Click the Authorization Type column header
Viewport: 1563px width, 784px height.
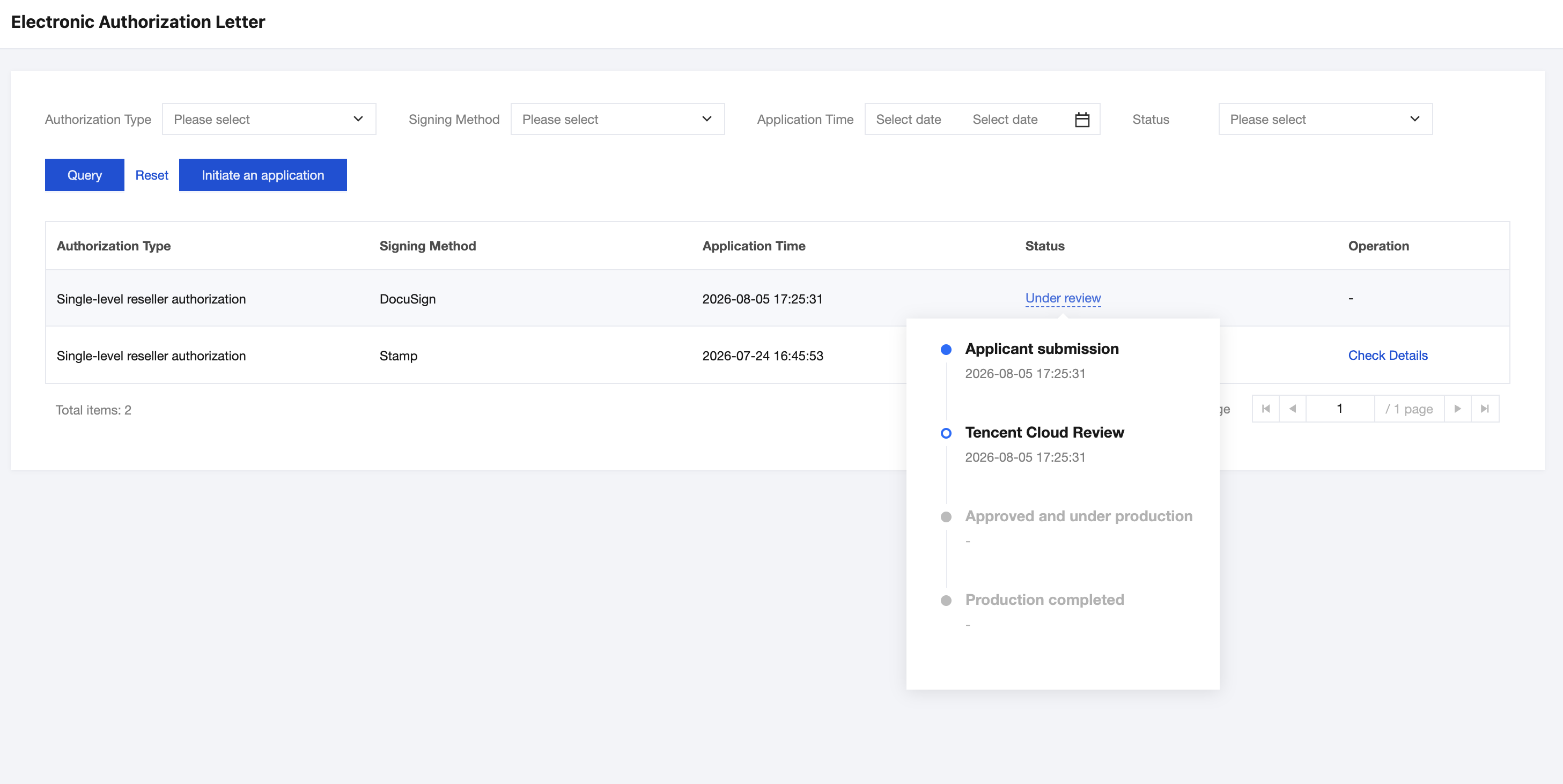click(114, 246)
